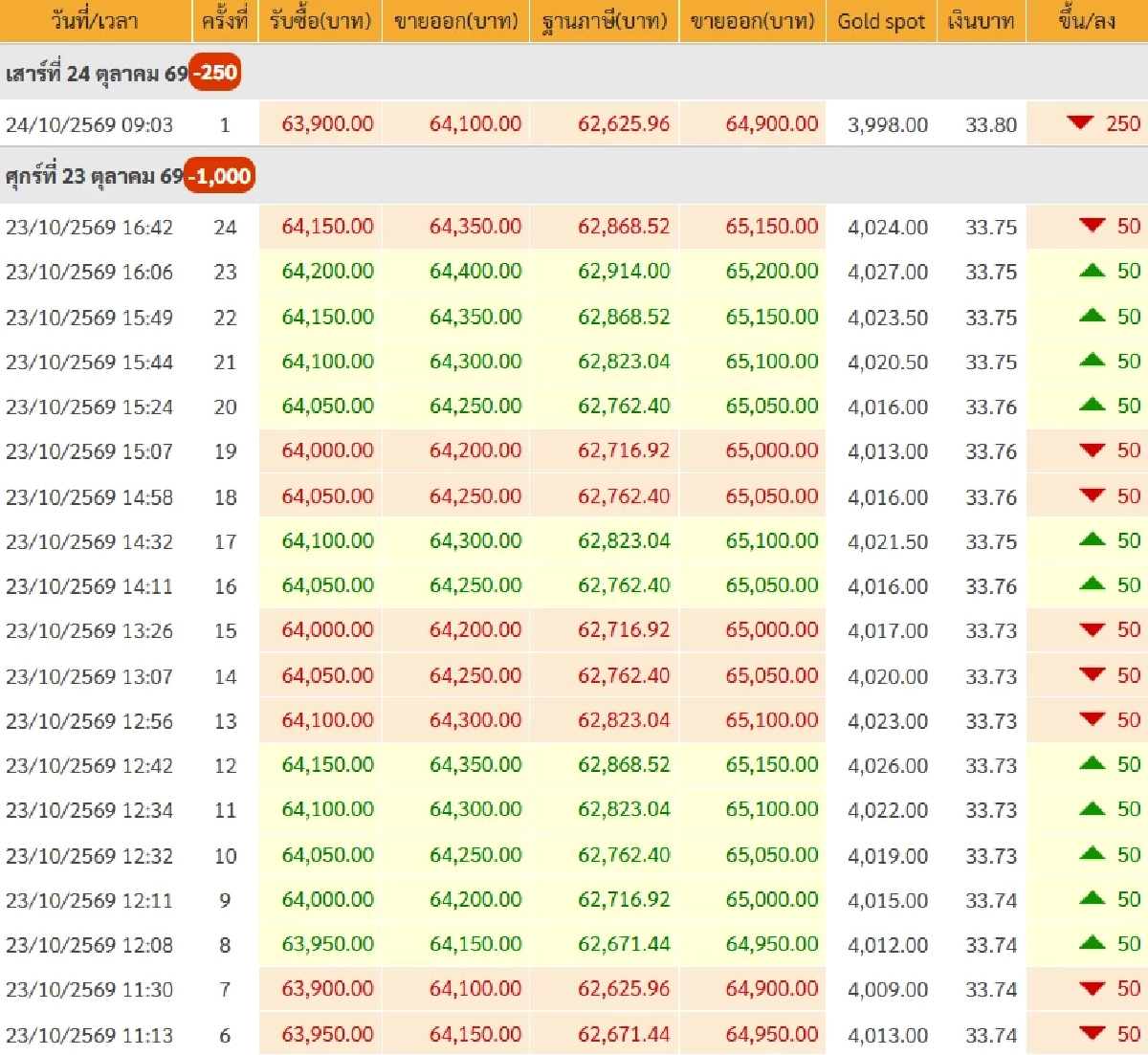Click the red down arrow in row 24

click(1092, 226)
